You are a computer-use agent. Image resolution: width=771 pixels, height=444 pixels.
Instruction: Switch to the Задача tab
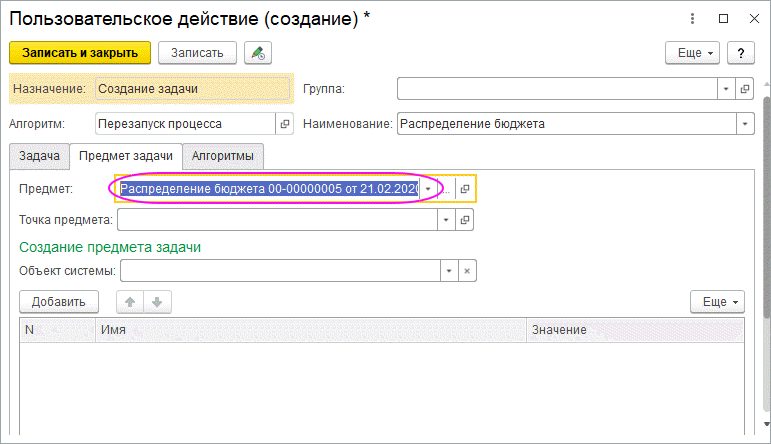pos(39,156)
